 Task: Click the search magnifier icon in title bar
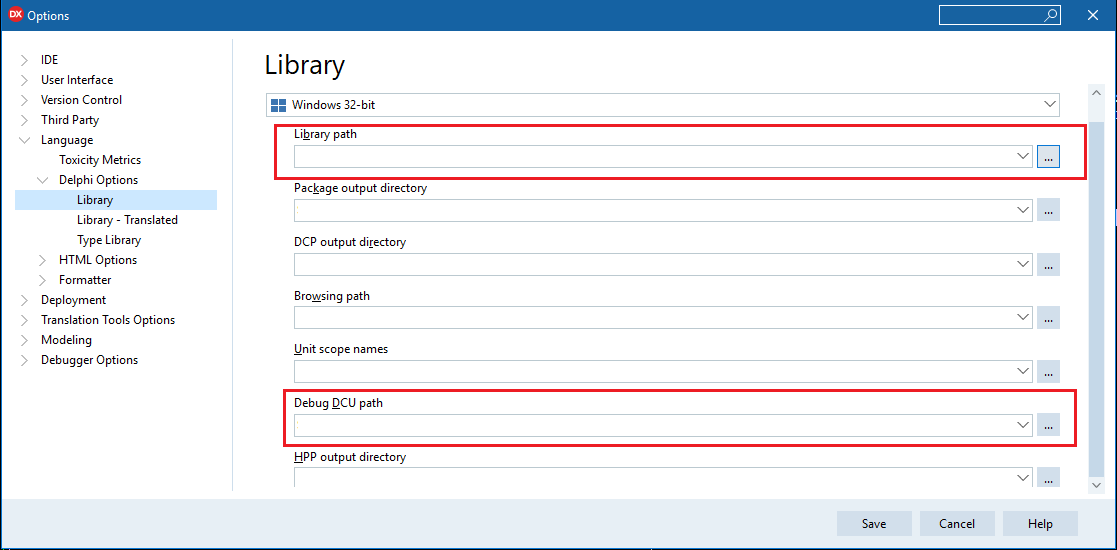click(1051, 15)
